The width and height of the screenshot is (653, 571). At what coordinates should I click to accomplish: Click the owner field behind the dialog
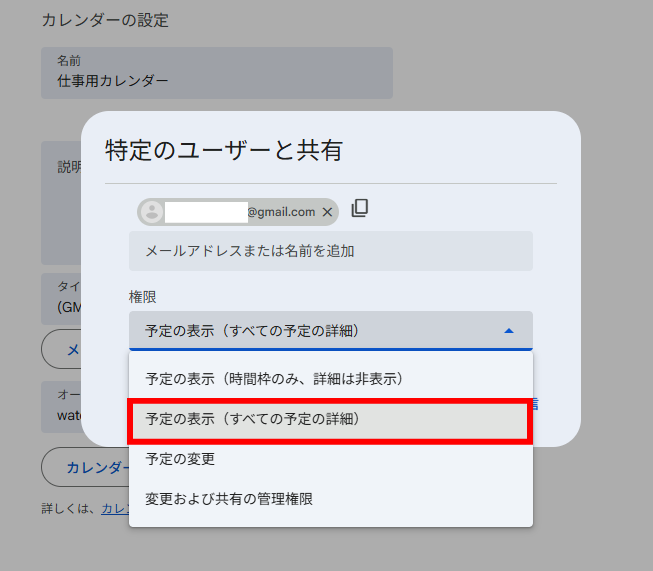click(x=60, y=405)
